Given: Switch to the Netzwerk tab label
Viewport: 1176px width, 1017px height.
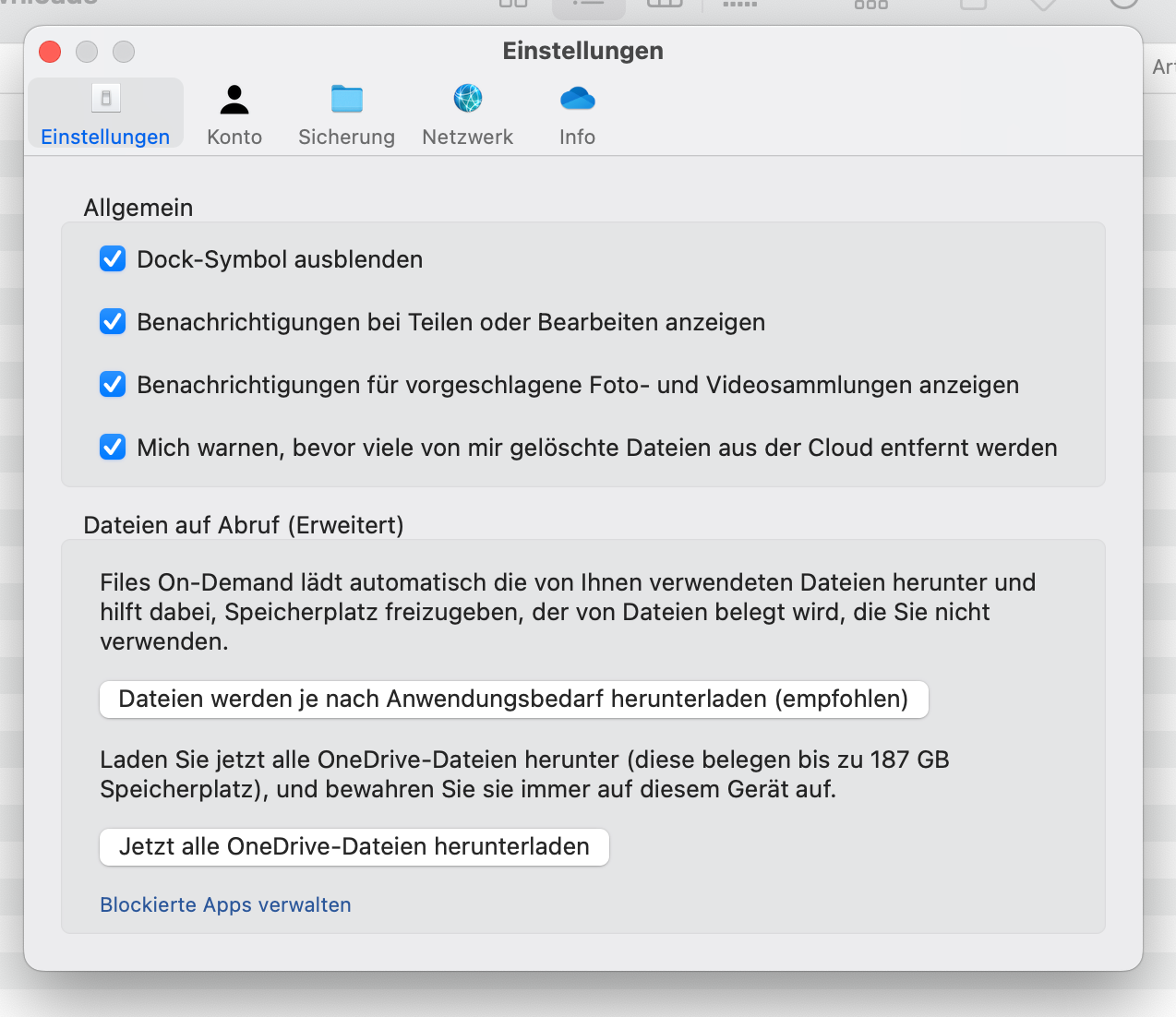Looking at the screenshot, I should click(467, 137).
